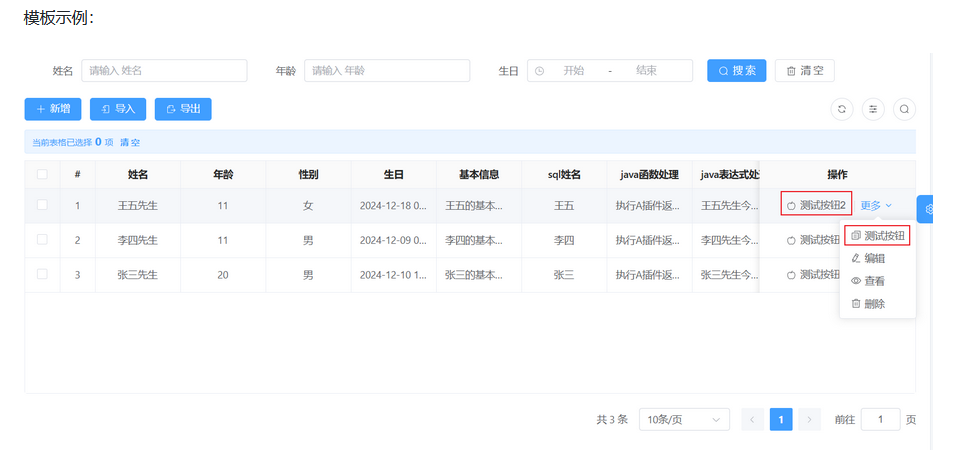Click the 结束 date field
Image resolution: width=954 pixels, height=453 pixels.
coord(646,71)
